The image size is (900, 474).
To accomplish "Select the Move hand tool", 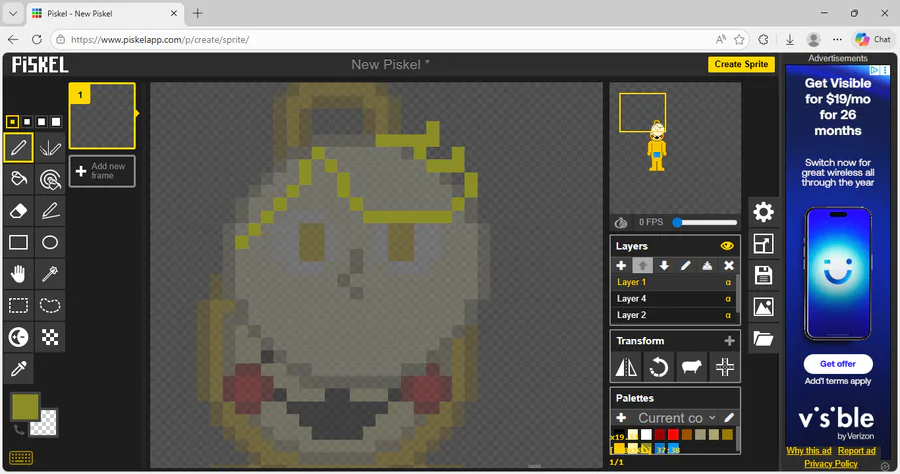I will tap(18, 274).
